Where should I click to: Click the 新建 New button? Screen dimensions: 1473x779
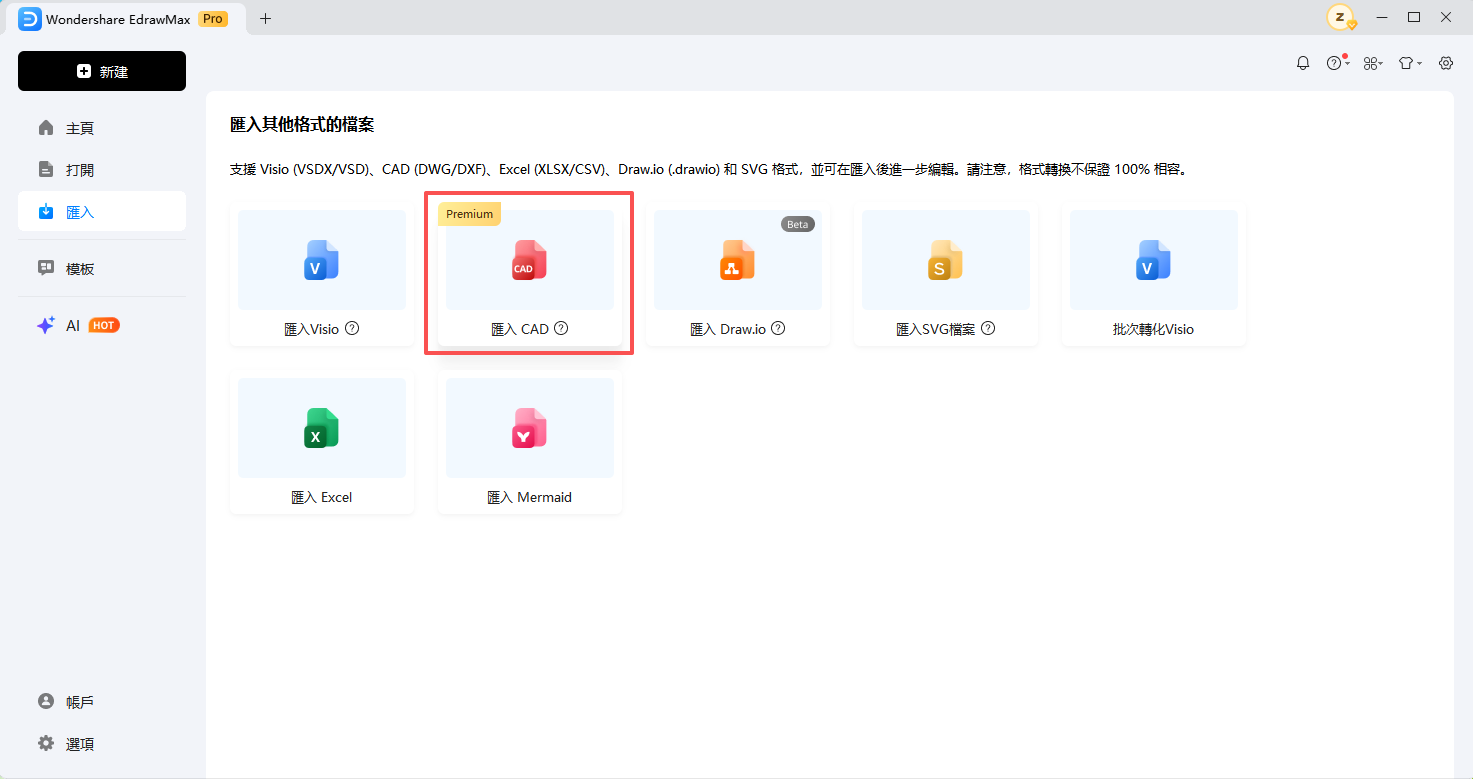click(x=101, y=71)
